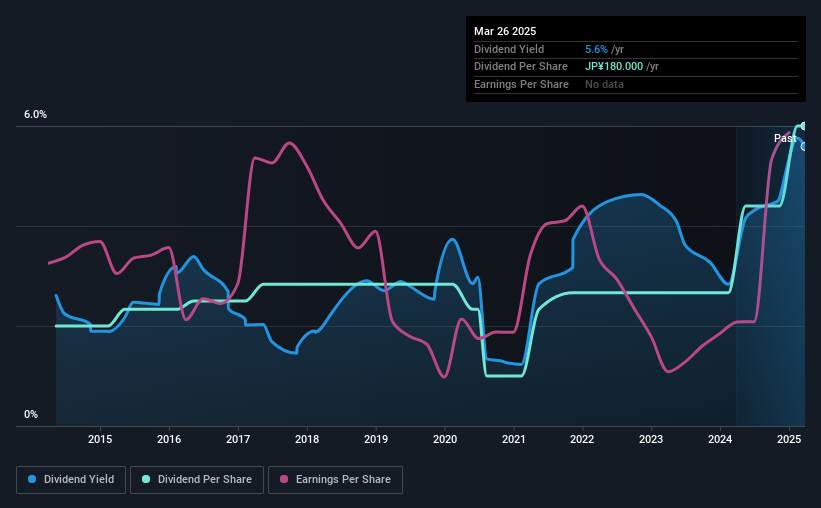Image resolution: width=821 pixels, height=508 pixels.
Task: Select the 2025 x-axis label
Action: click(789, 439)
